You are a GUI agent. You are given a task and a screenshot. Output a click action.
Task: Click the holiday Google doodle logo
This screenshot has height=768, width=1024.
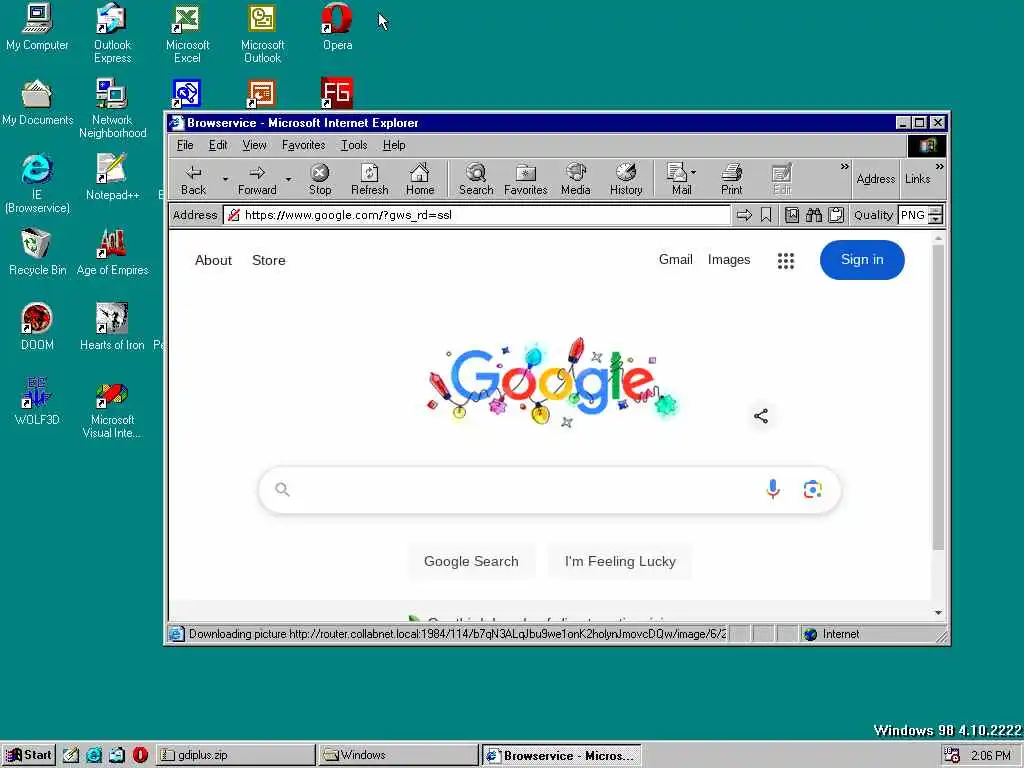click(551, 383)
